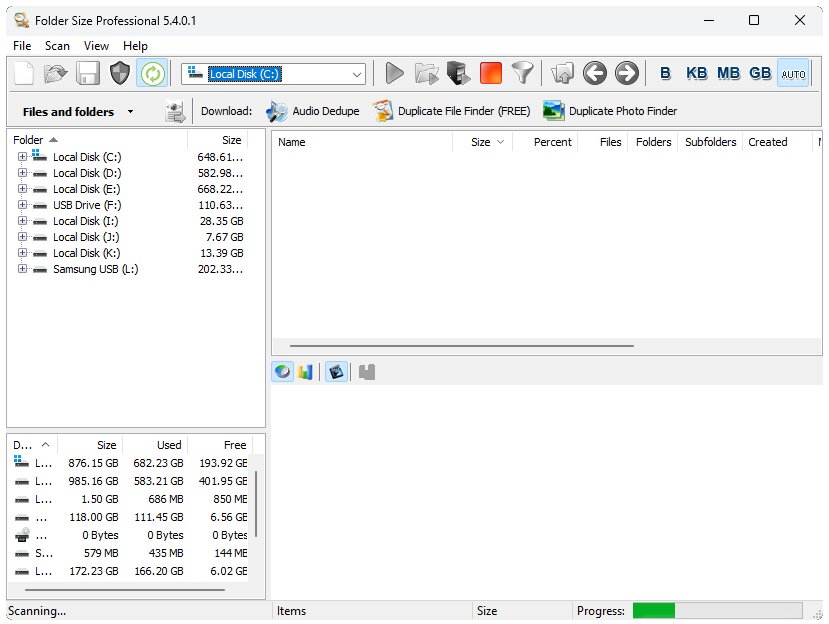This screenshot has height=624, width=829.
Task: Navigate back with the left arrow
Action: [595, 73]
